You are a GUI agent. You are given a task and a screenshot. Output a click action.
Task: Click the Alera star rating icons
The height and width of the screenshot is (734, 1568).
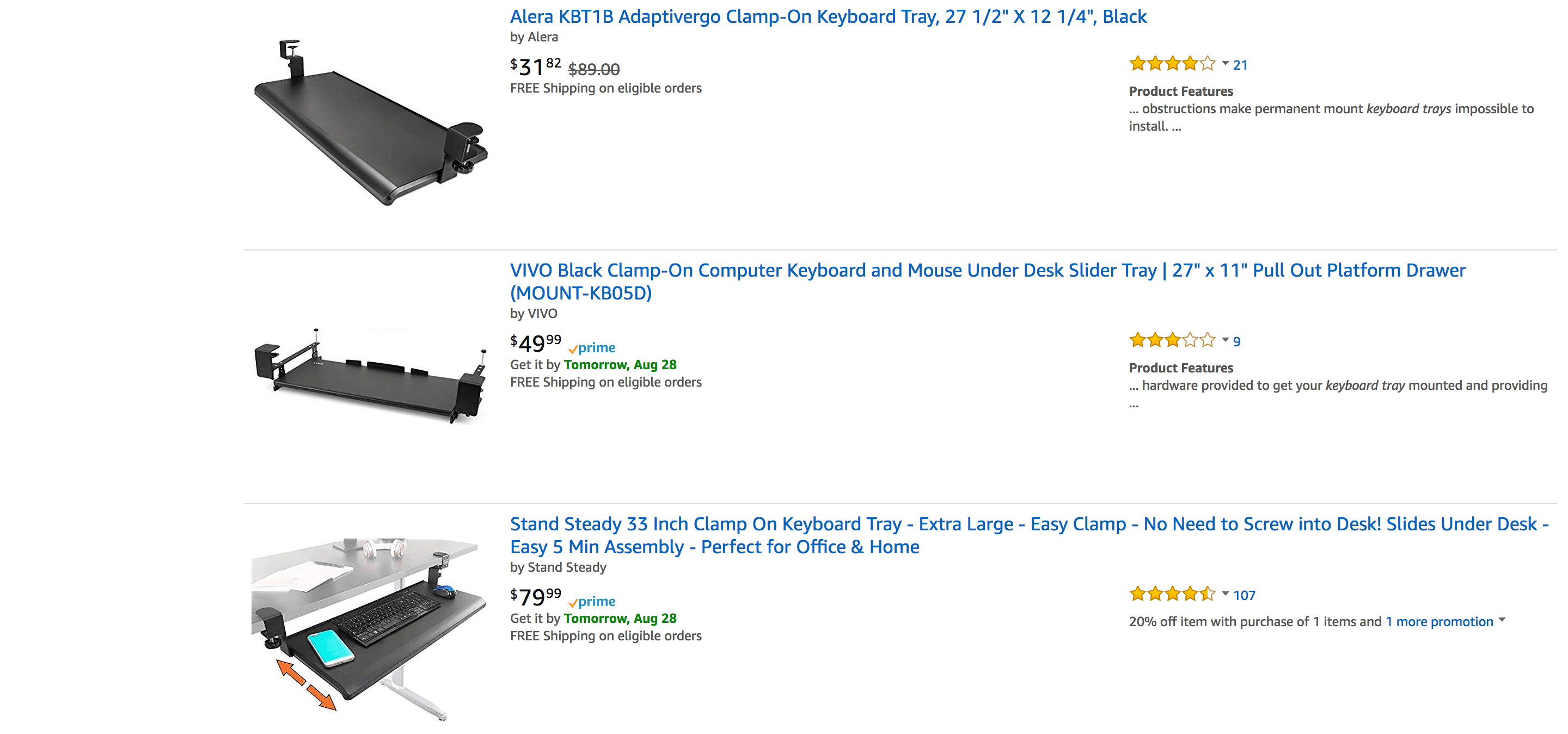[1172, 64]
